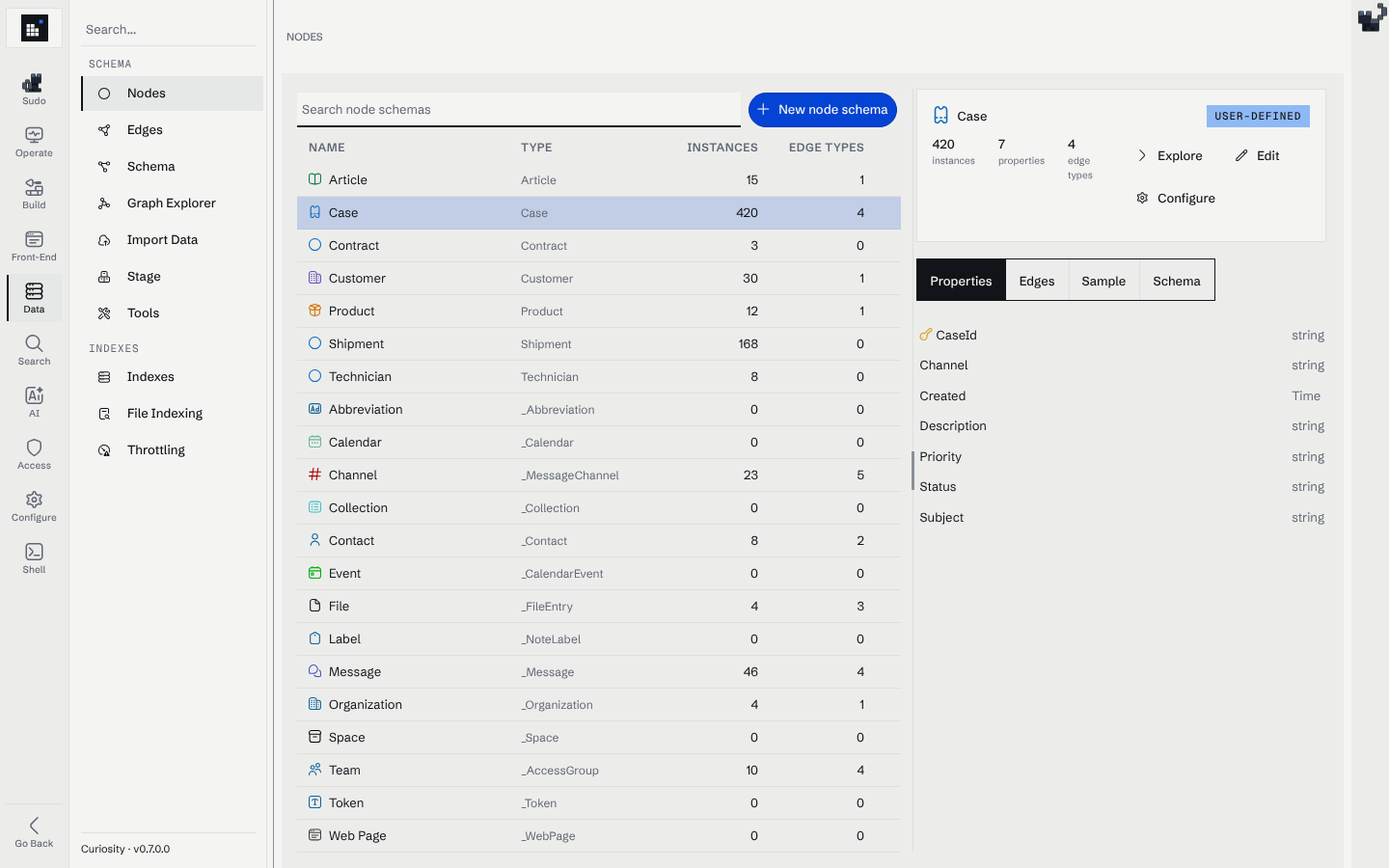Explore the Case node
Image resolution: width=1389 pixels, height=868 pixels.
click(x=1169, y=156)
